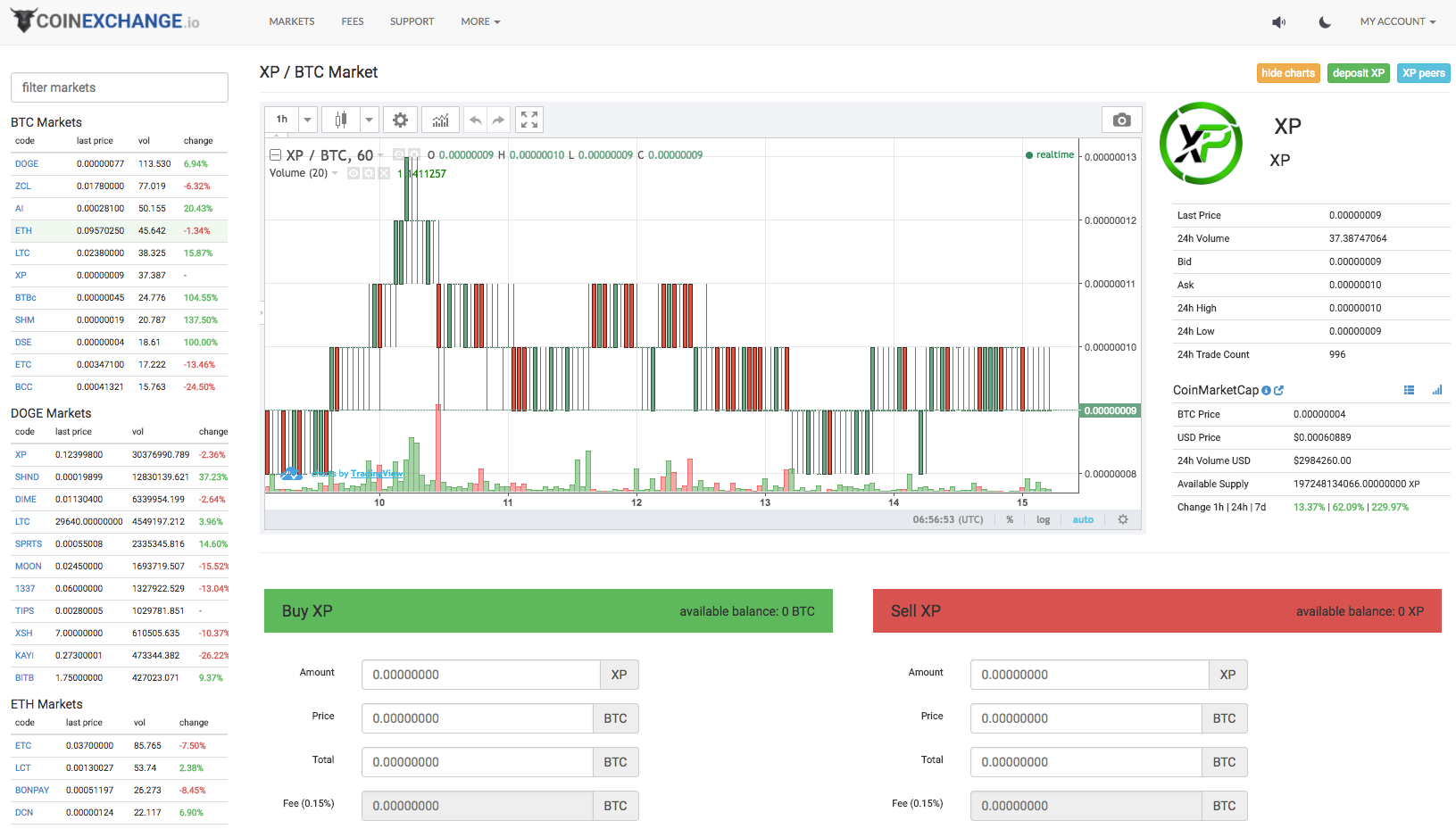Open ZCL in BTC Markets
Screen dimensions: 1456x829
coord(23,187)
